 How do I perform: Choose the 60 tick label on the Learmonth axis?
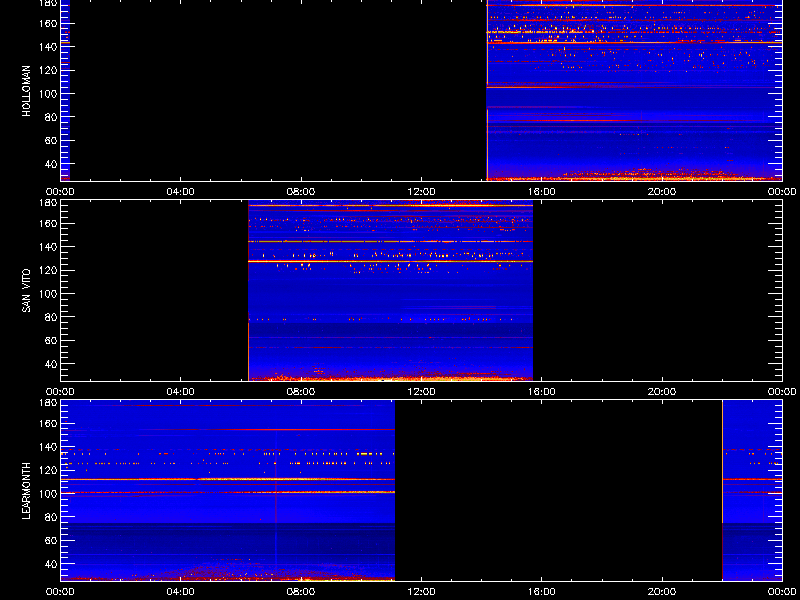click(x=50, y=540)
